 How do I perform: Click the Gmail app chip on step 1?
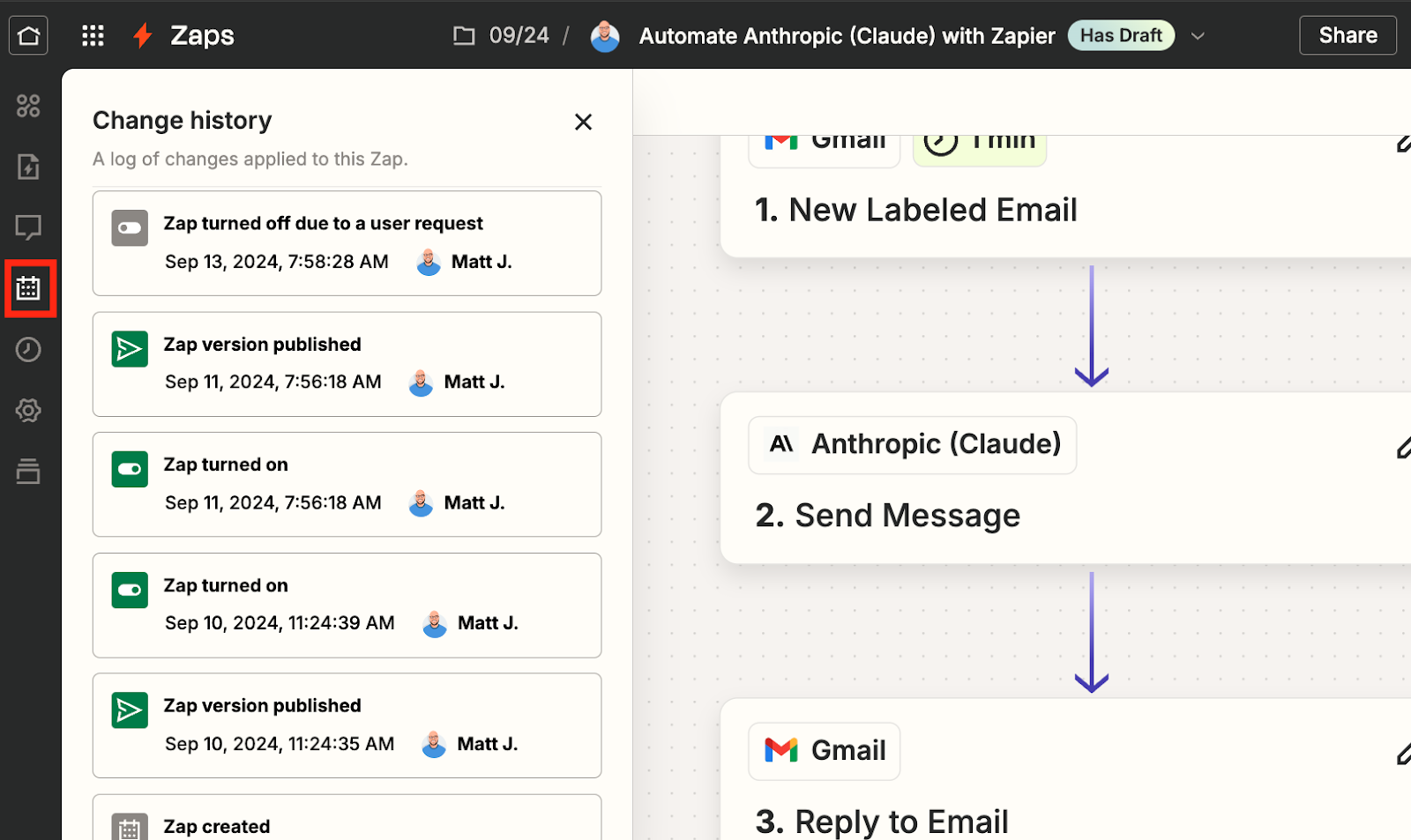click(x=824, y=150)
